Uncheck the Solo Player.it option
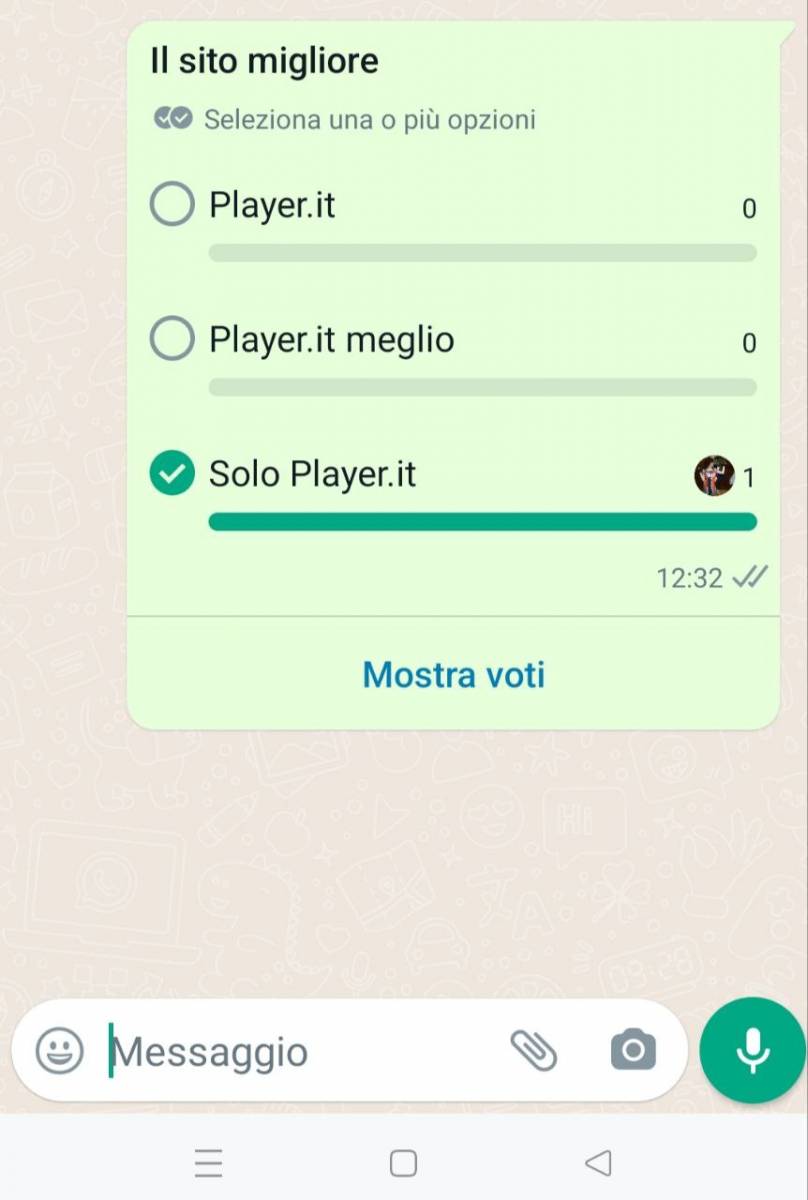808x1200 pixels. tap(172, 474)
